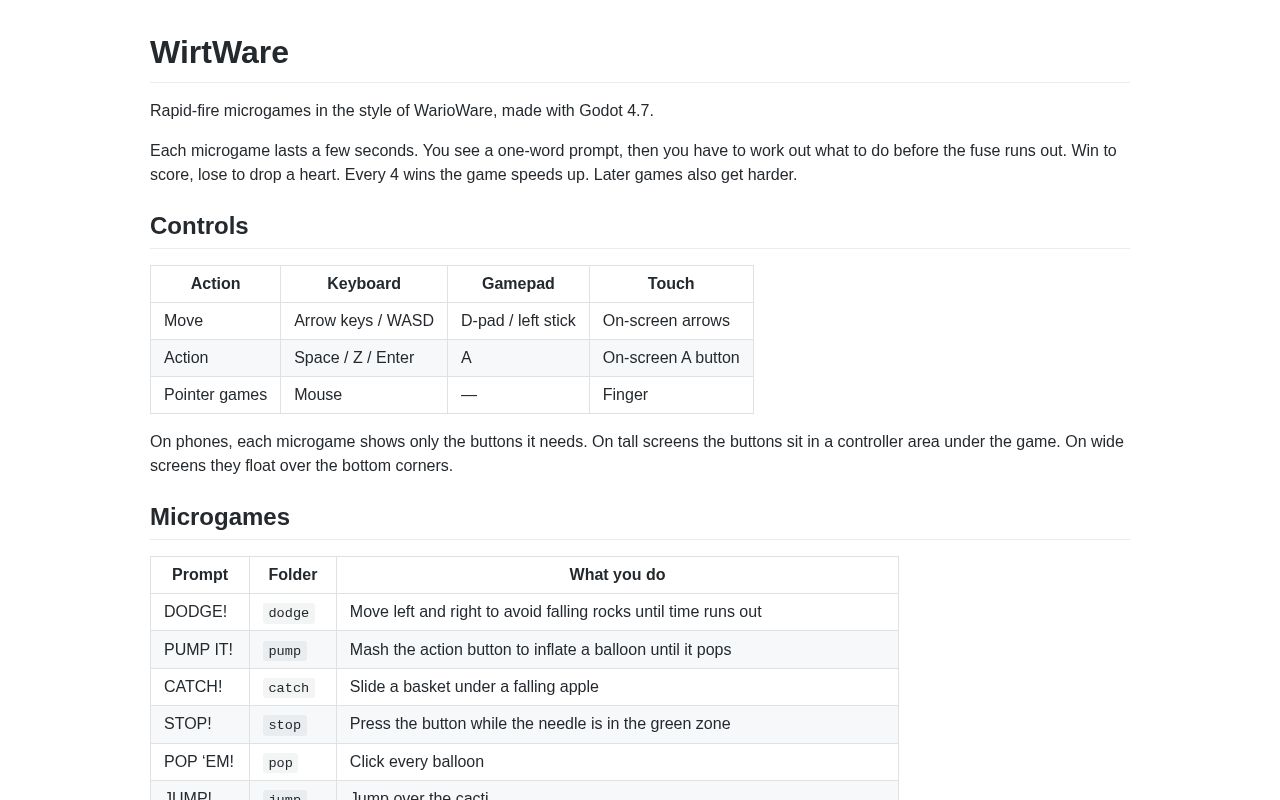Select the Move cell in Controls table
The width and height of the screenshot is (1280, 800).
pyautogui.click(x=216, y=321)
